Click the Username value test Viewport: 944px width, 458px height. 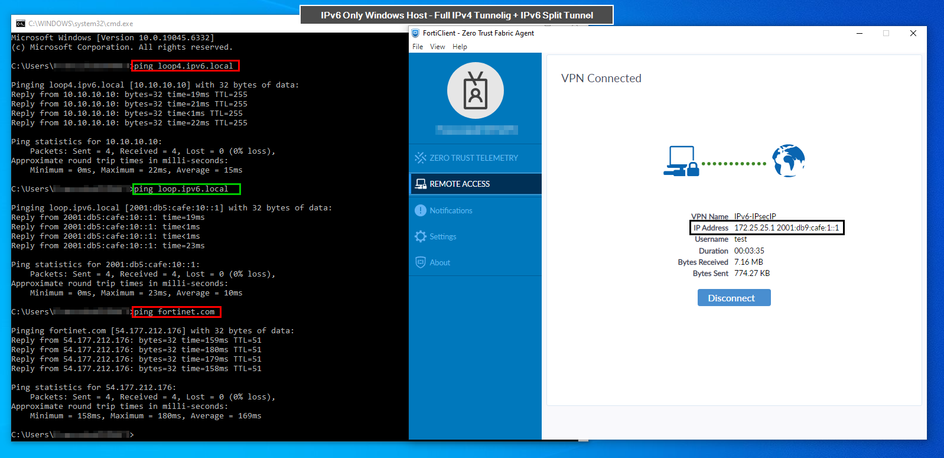tap(740, 239)
